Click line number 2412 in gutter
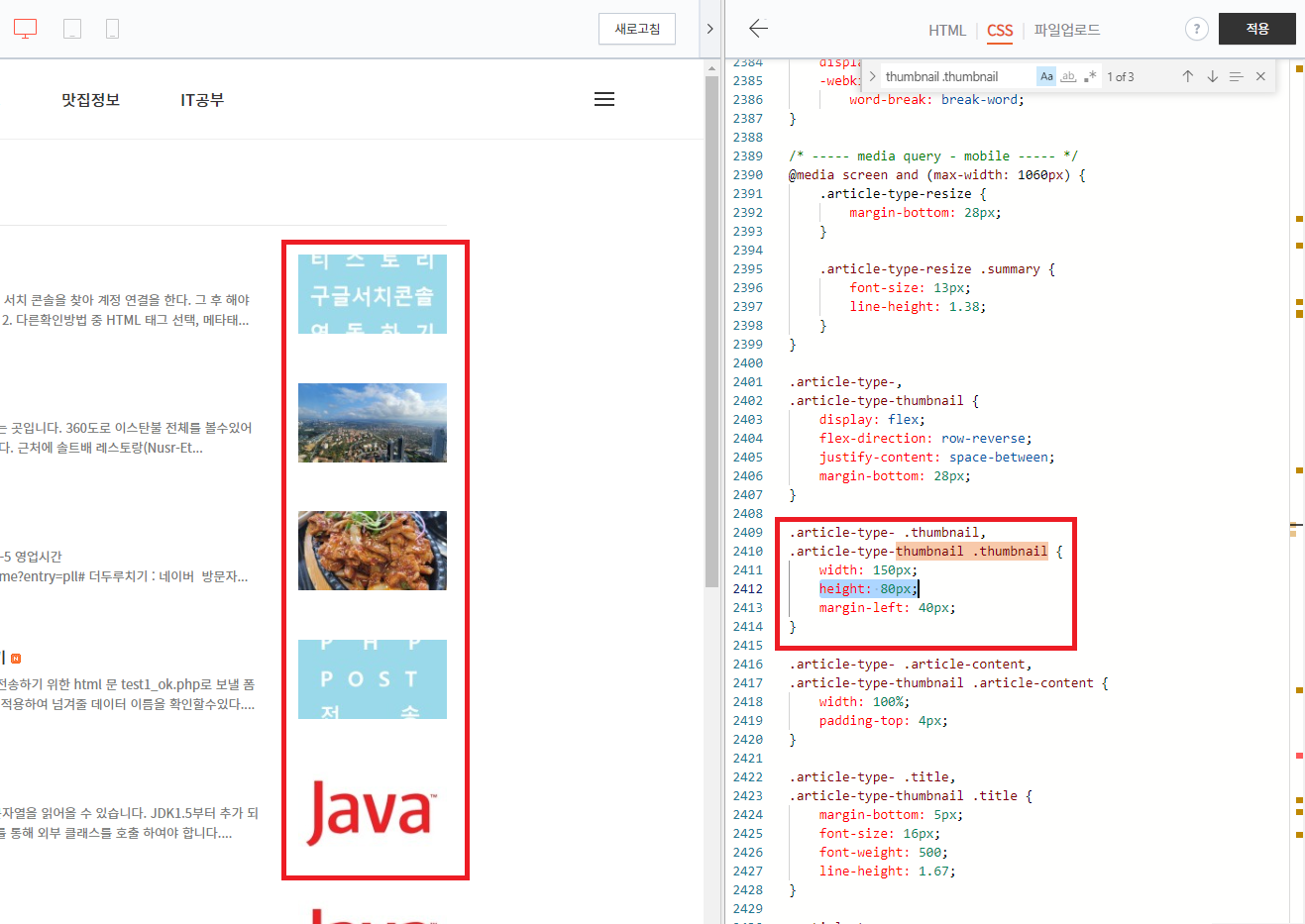The width and height of the screenshot is (1305, 924). click(x=748, y=588)
